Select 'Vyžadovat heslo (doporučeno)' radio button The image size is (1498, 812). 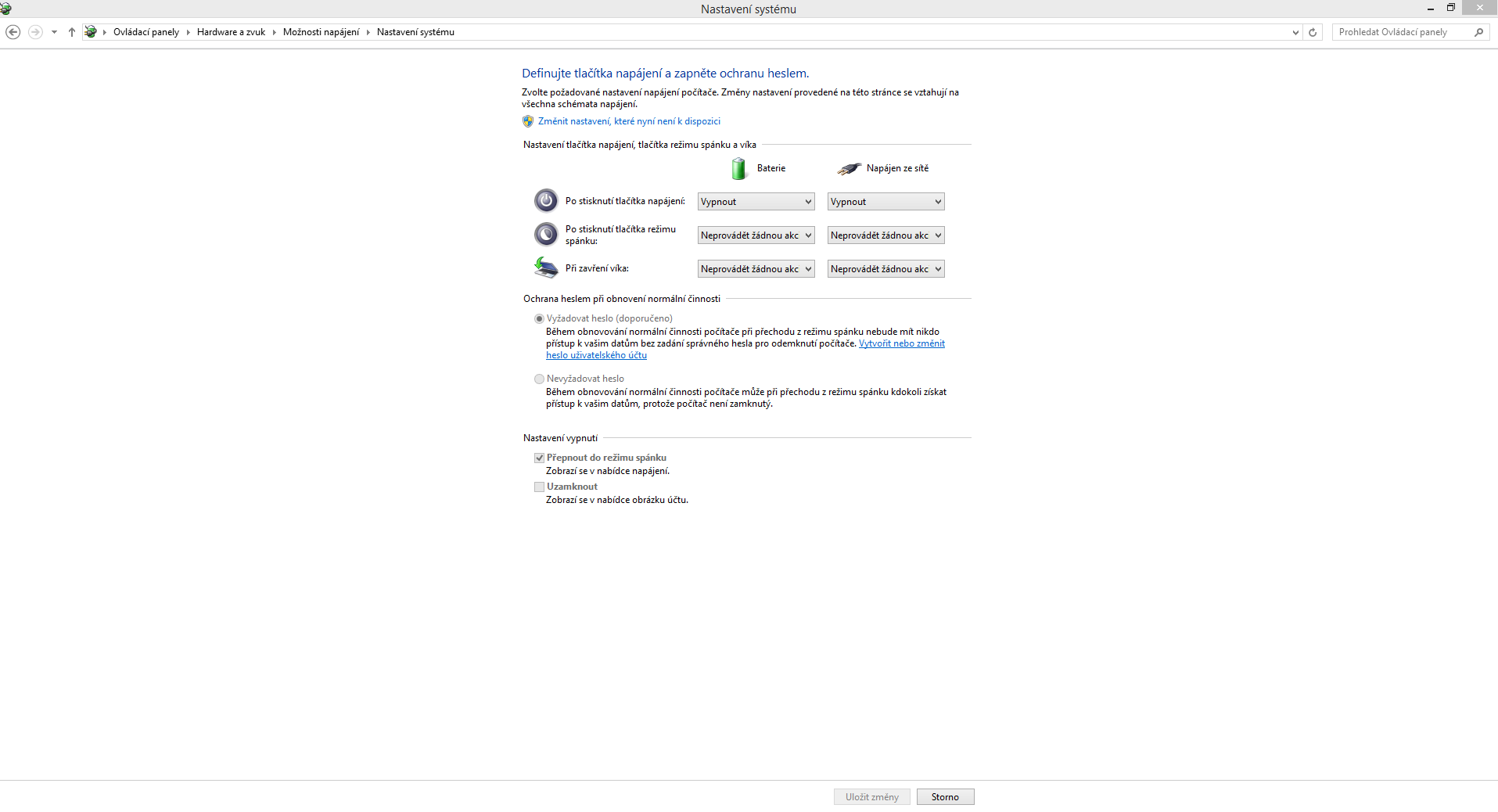[539, 319]
